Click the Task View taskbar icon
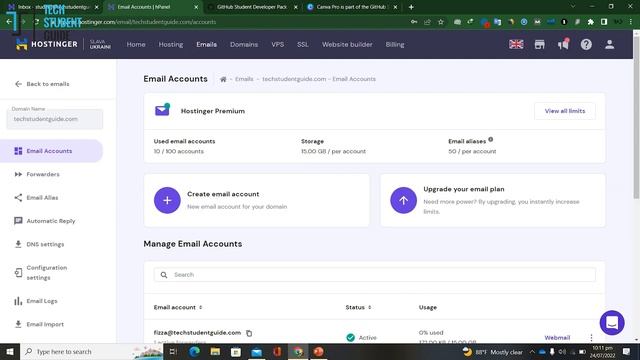 tap(173, 351)
